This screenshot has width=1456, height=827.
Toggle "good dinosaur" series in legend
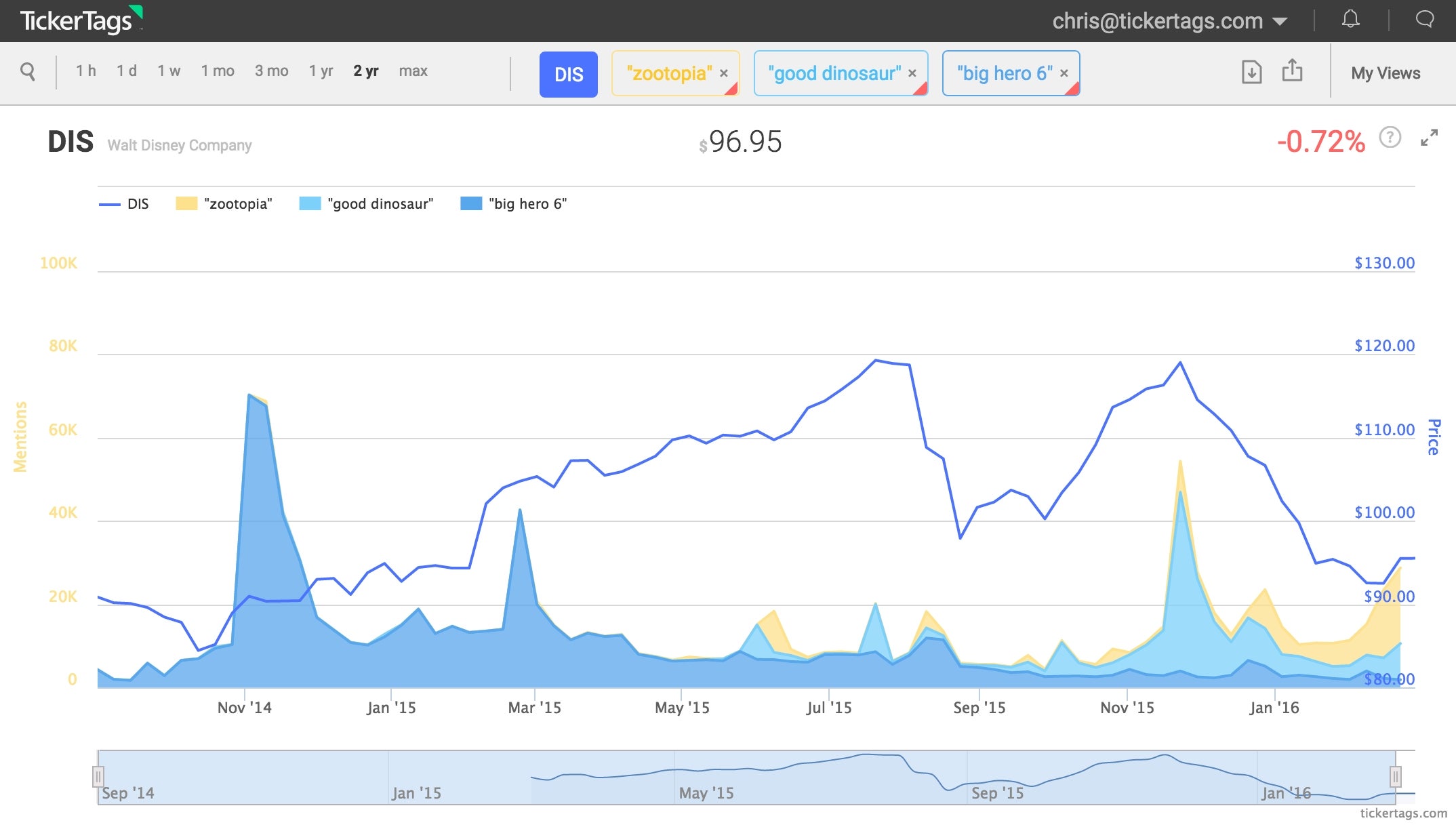click(x=366, y=204)
